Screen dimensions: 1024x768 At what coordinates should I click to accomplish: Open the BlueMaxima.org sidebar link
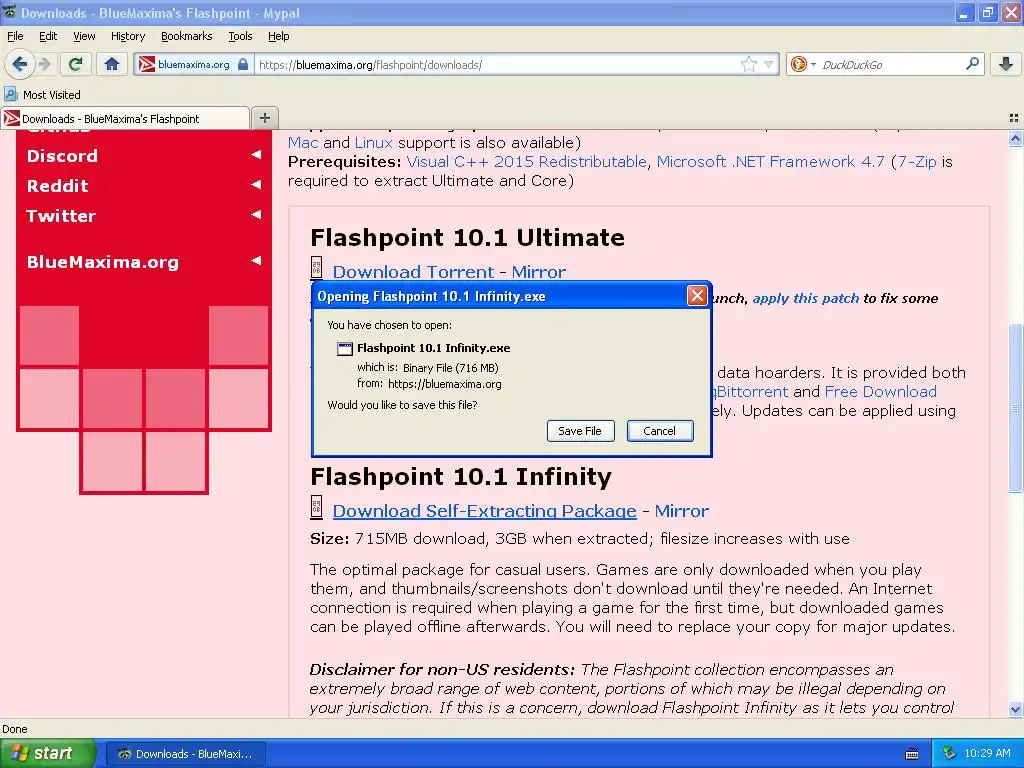103,262
